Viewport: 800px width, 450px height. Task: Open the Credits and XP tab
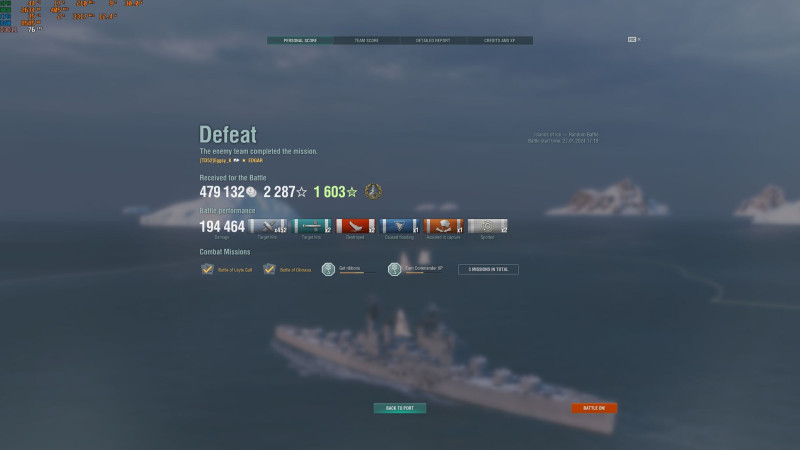pos(499,40)
